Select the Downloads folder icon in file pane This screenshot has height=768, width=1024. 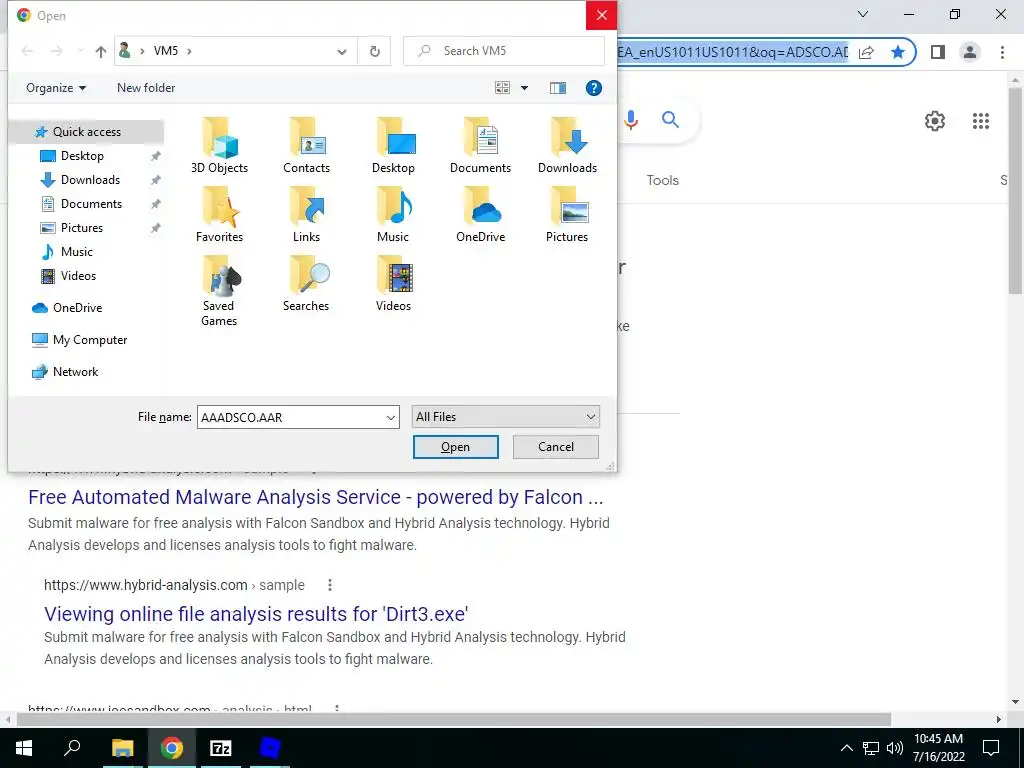pos(567,145)
